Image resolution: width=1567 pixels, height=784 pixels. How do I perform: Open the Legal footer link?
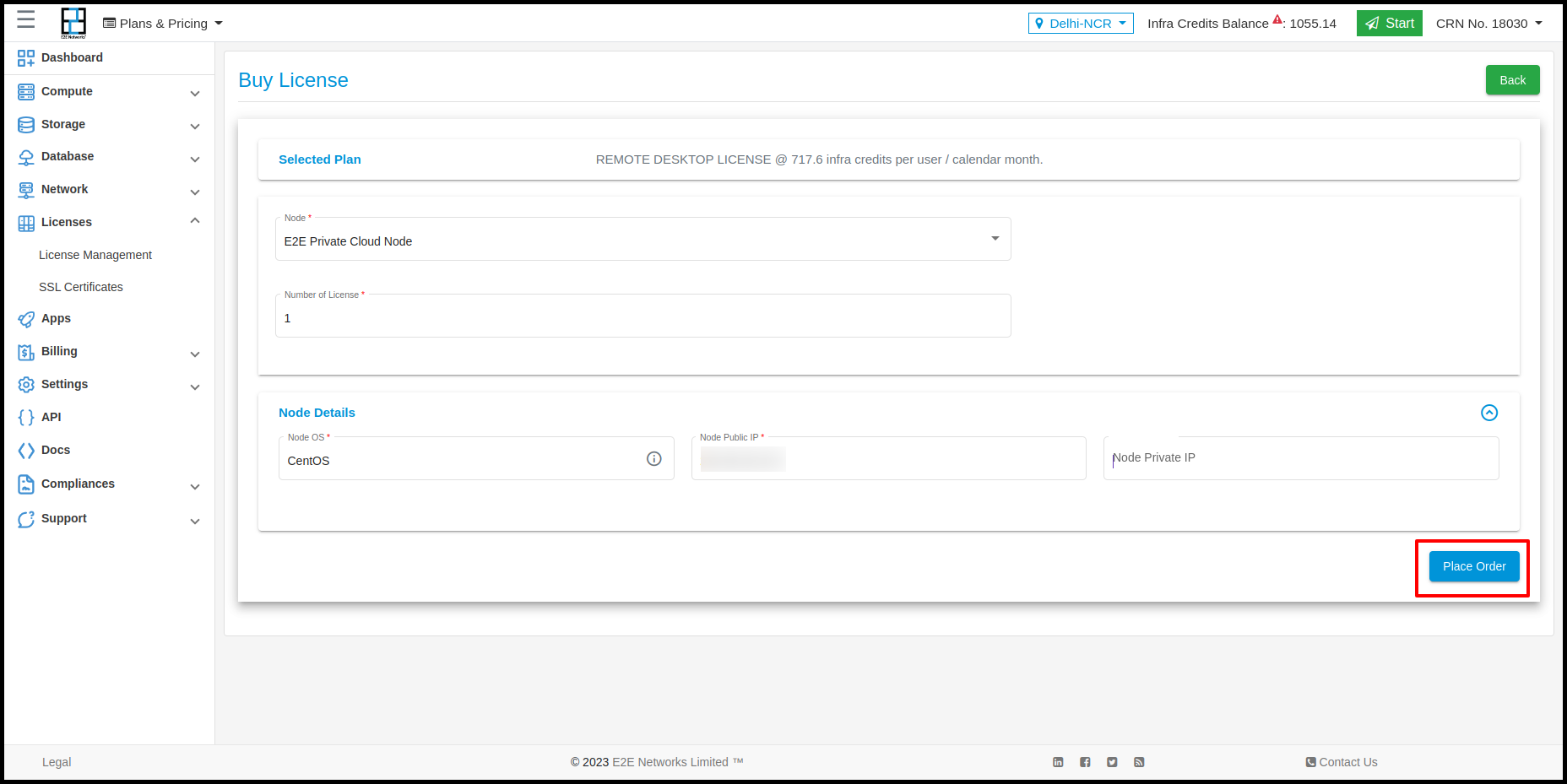pyautogui.click(x=57, y=762)
